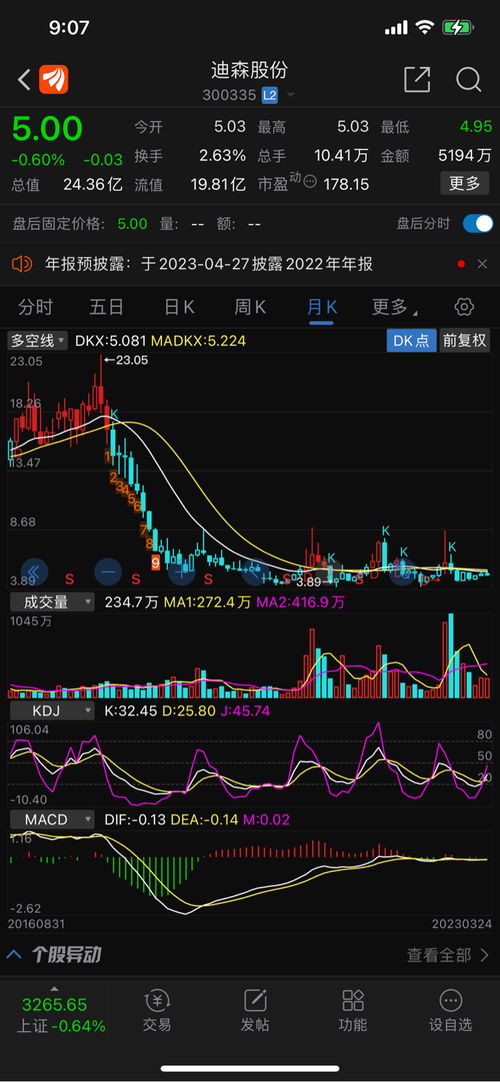This screenshot has height=1082, width=500.
Task: Open chart settings gear icon
Action: point(464,307)
